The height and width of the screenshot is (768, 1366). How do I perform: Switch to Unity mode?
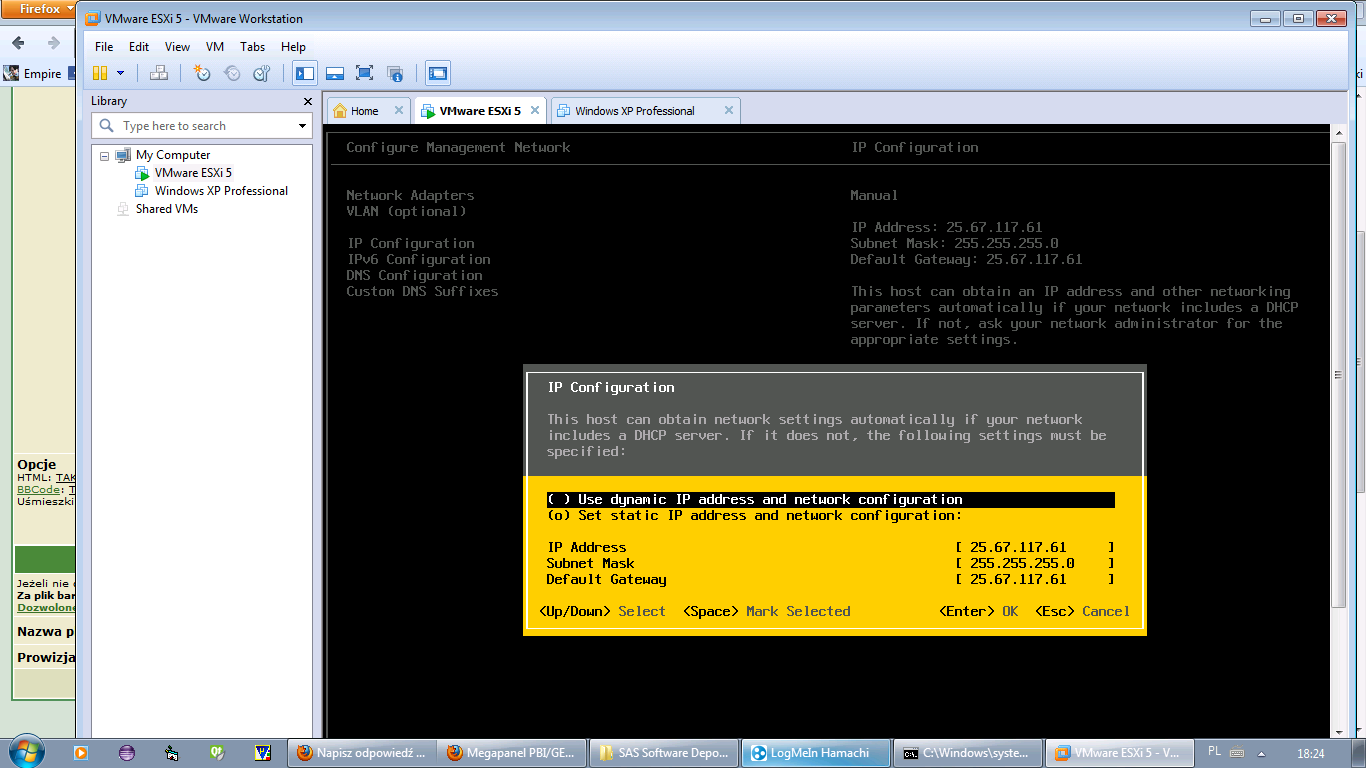coord(395,73)
